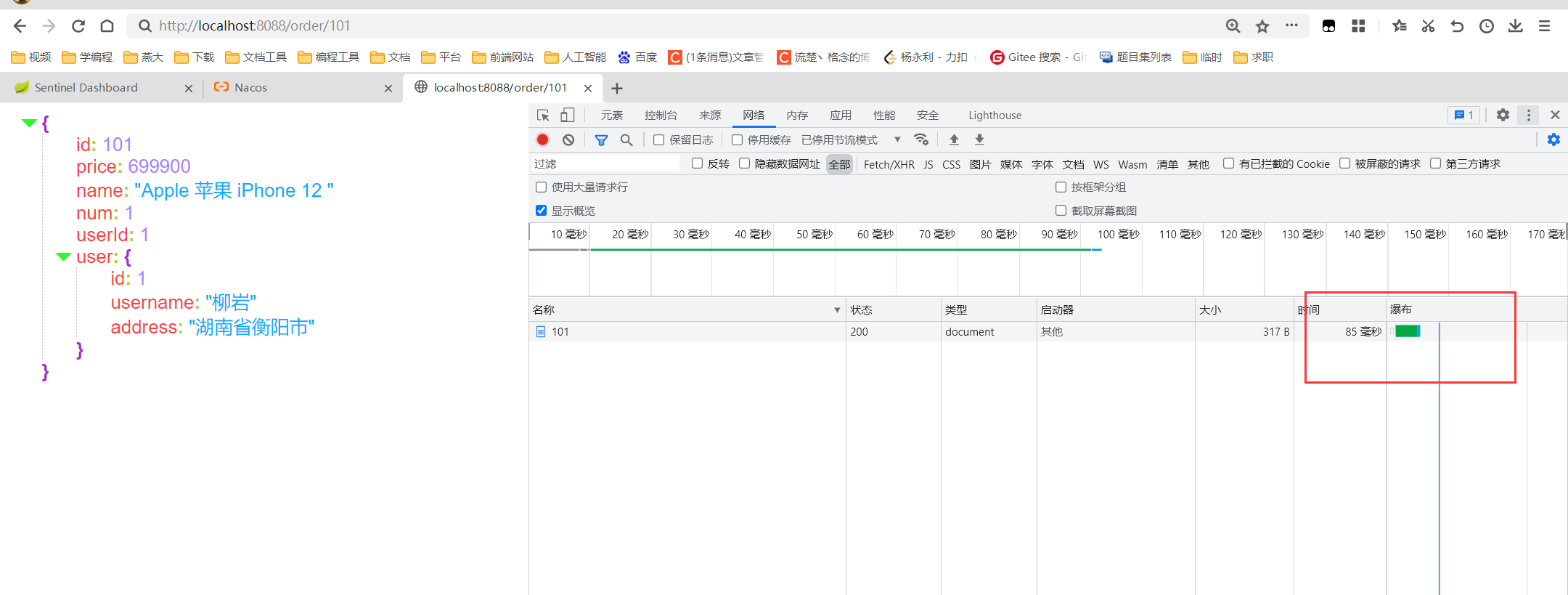This screenshot has height=595, width=1568.
Task: Open the issues counter badge
Action: coord(1463,115)
